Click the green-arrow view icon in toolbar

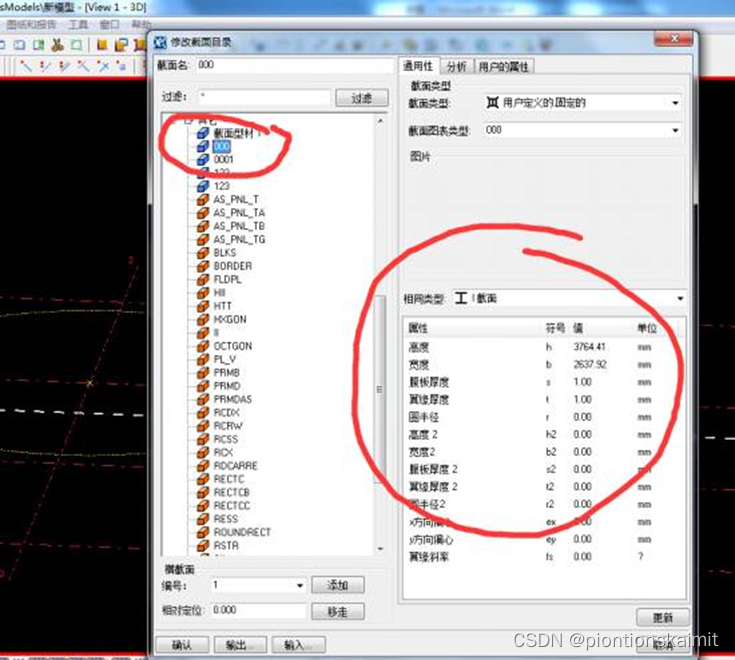(38, 45)
